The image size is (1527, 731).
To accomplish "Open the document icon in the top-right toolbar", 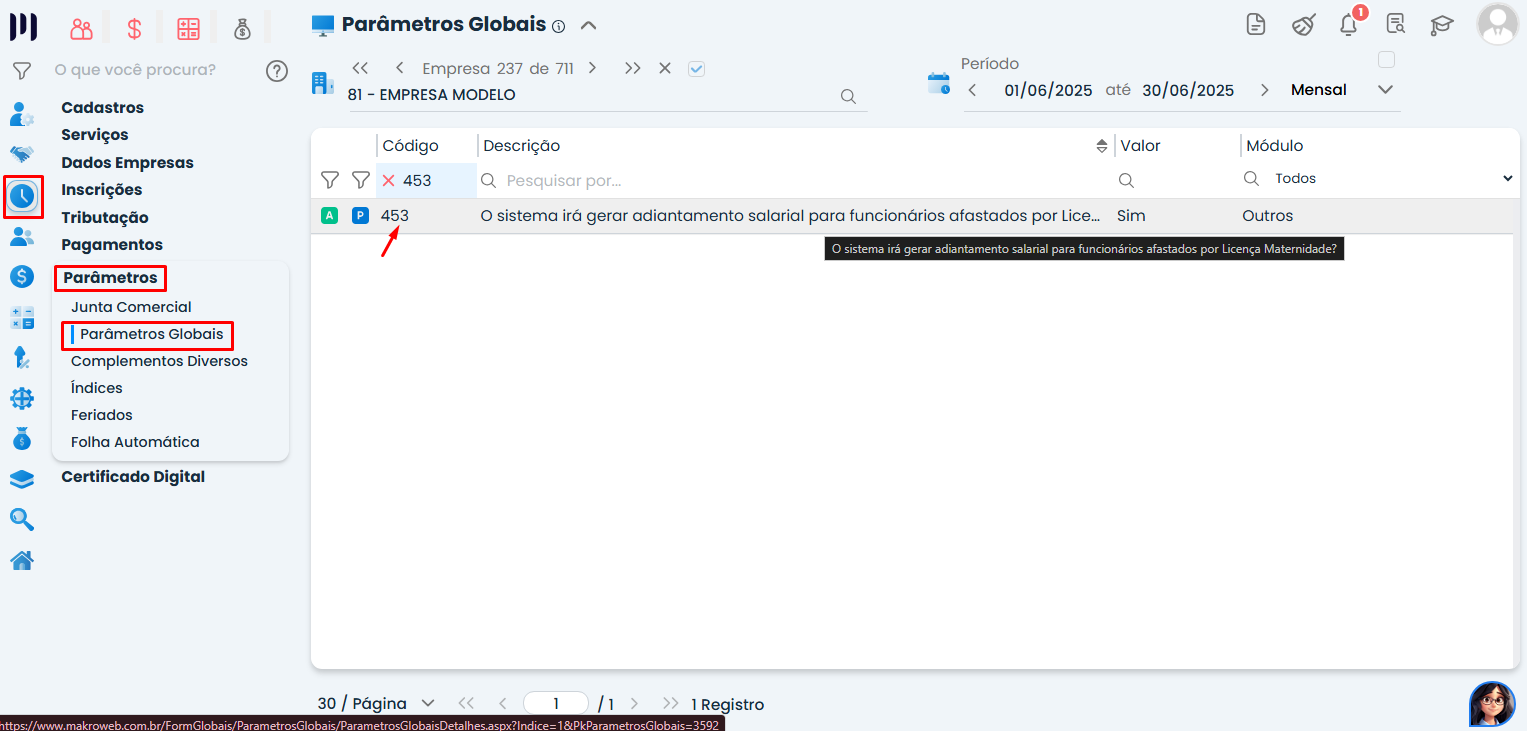I will [x=1256, y=25].
